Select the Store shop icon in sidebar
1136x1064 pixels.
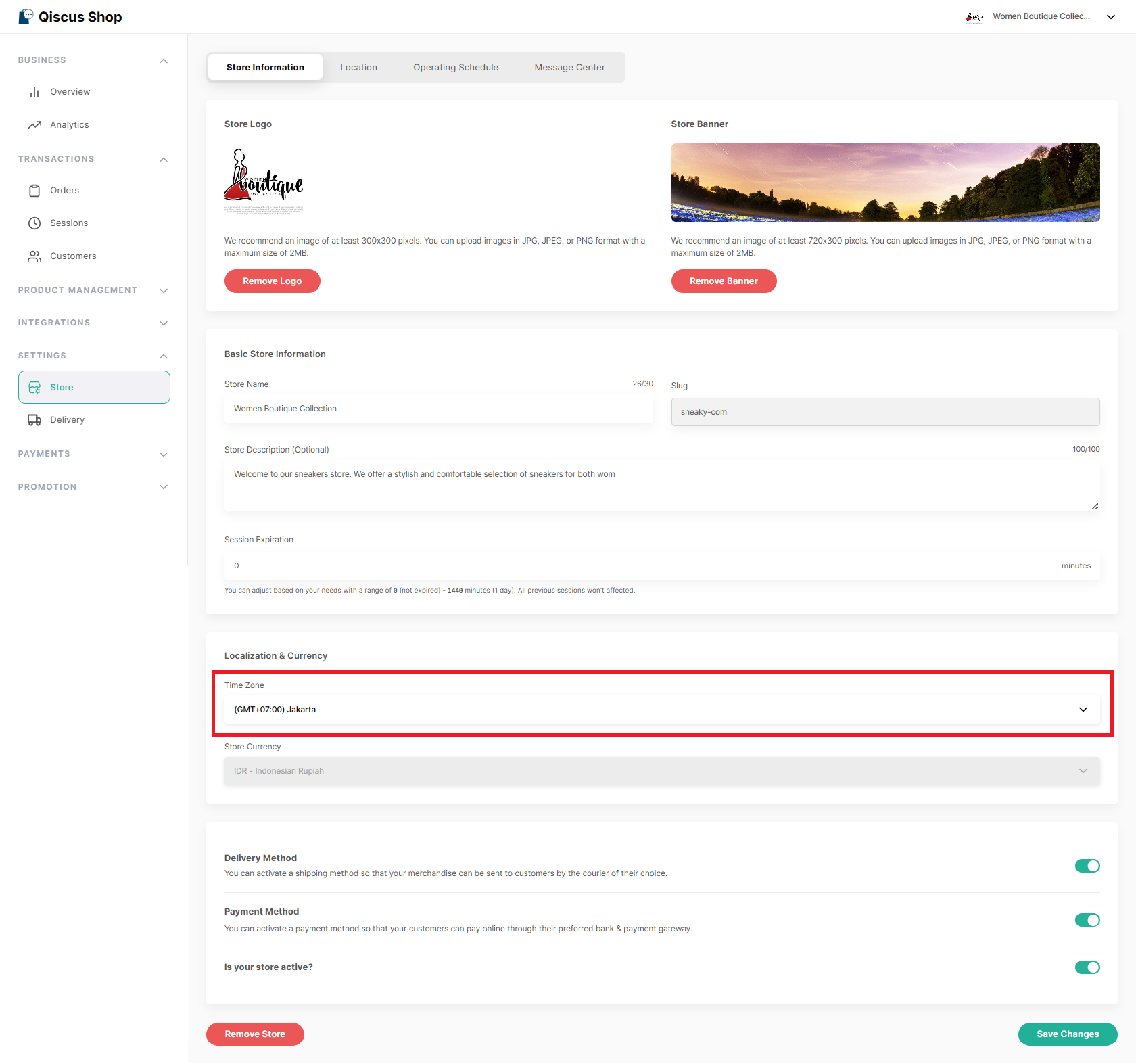(x=34, y=388)
